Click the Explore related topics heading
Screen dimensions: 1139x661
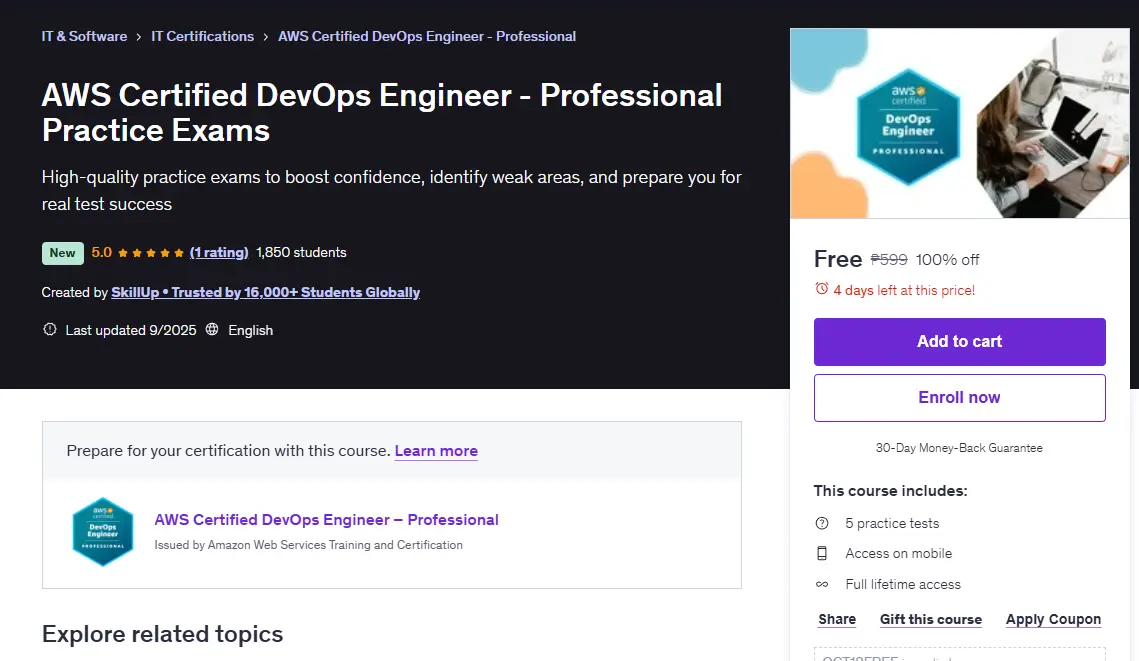(x=163, y=634)
